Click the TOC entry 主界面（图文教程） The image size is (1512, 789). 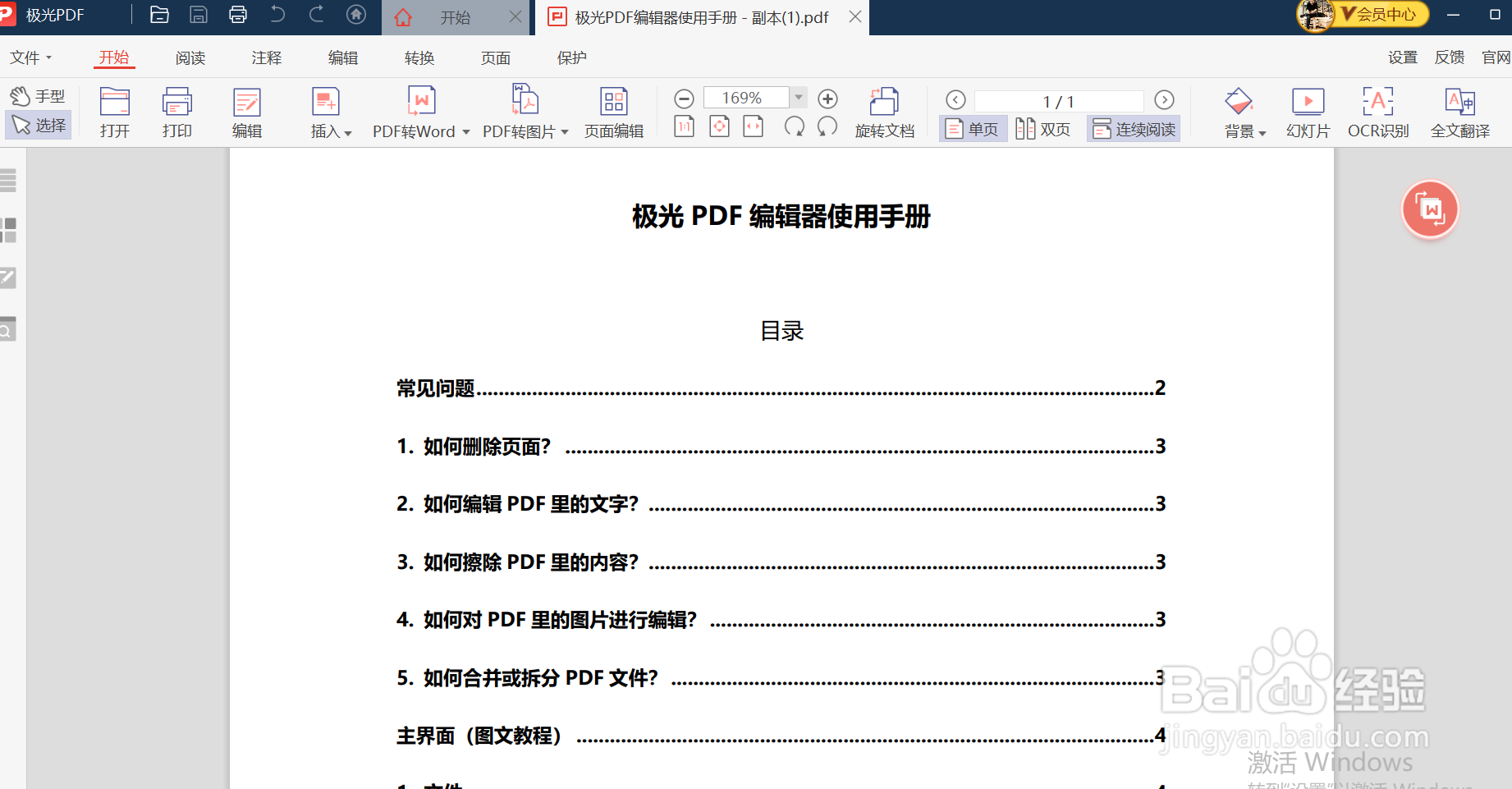point(781,736)
